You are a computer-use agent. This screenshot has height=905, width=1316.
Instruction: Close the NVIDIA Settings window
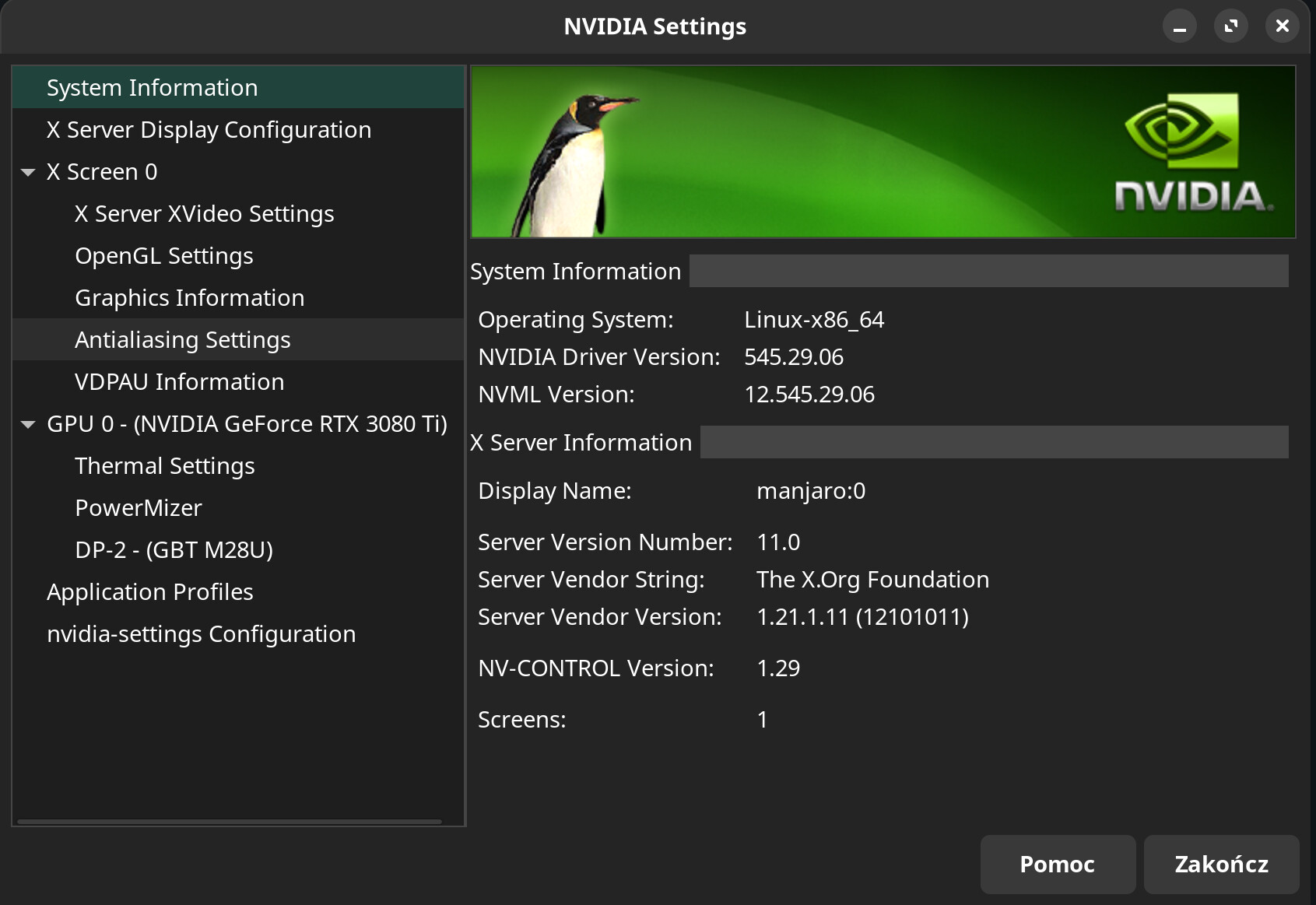click(x=1282, y=27)
